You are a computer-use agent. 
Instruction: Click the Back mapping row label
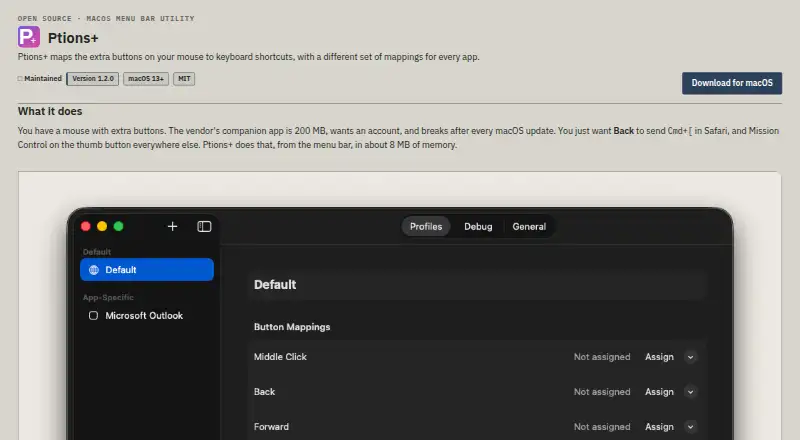tap(264, 392)
